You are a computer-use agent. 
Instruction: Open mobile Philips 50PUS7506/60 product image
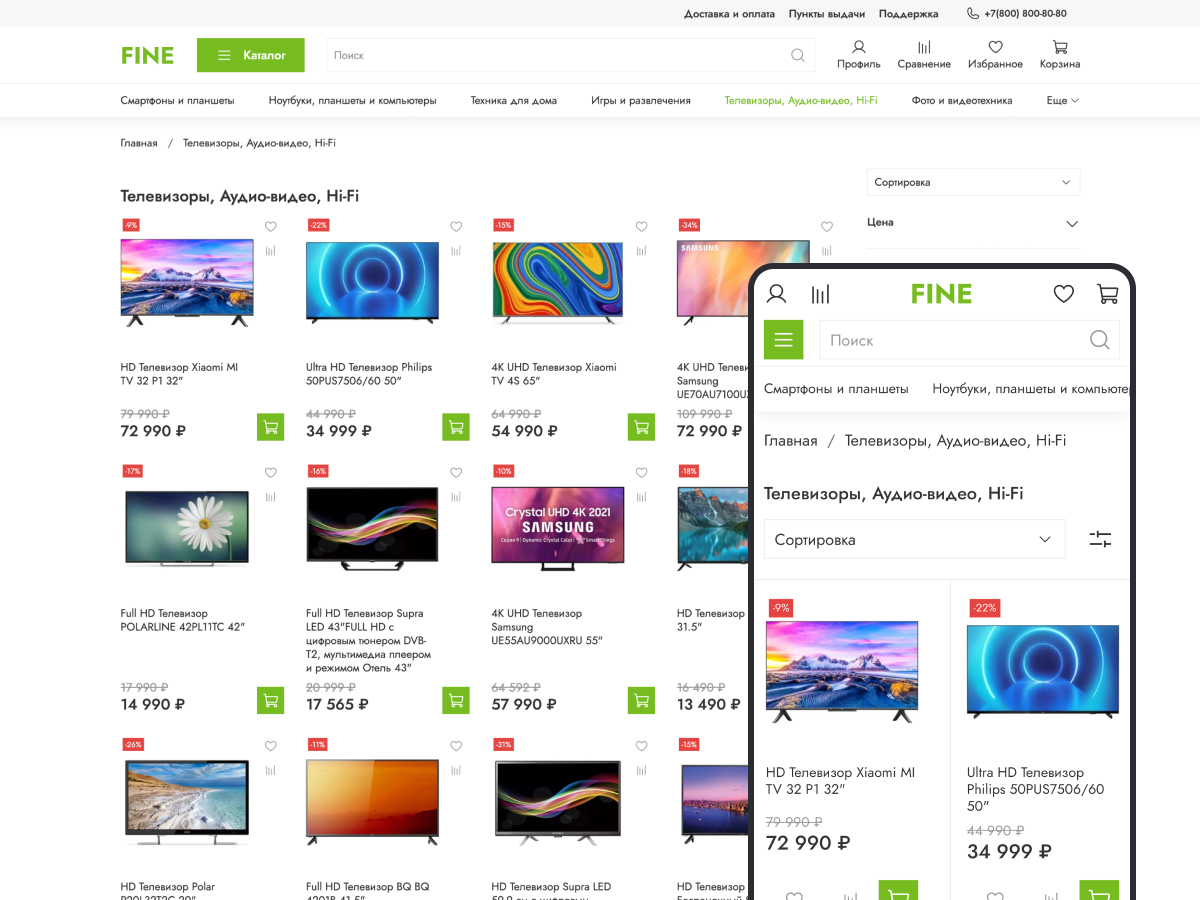(x=1043, y=672)
